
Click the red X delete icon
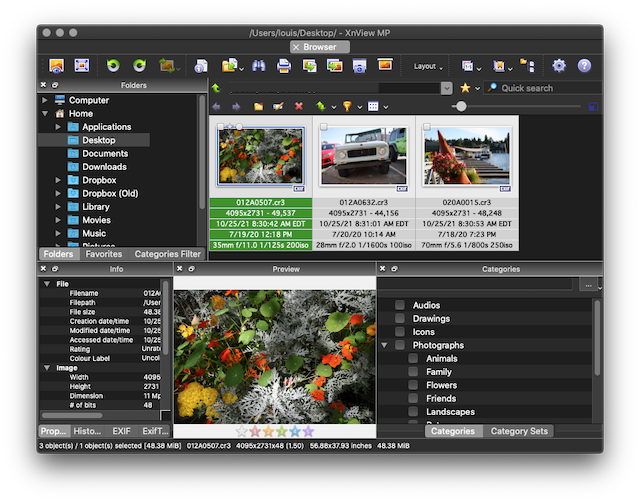(x=298, y=106)
